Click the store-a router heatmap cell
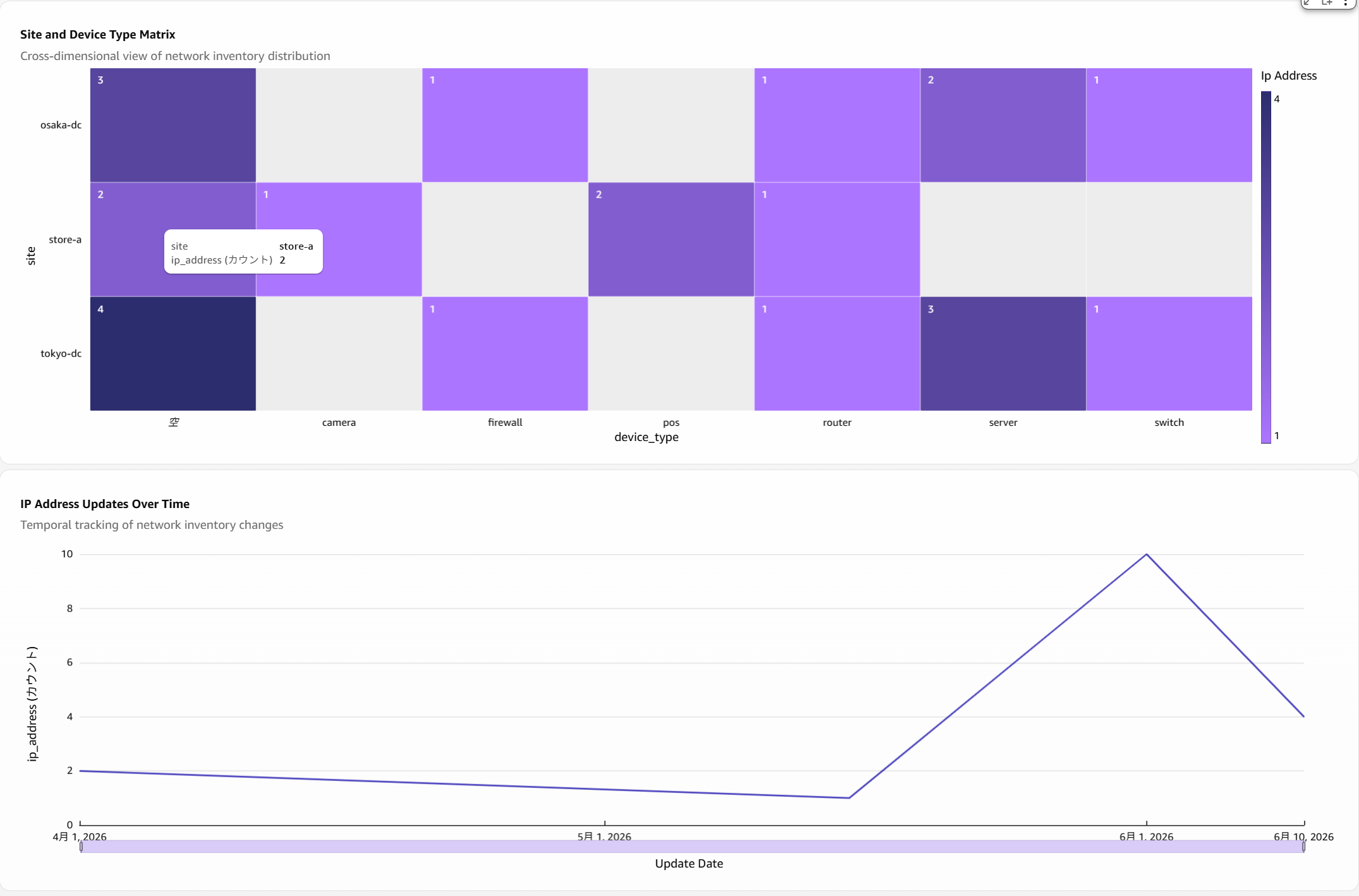Viewport: 1359px width, 896px height. point(837,239)
